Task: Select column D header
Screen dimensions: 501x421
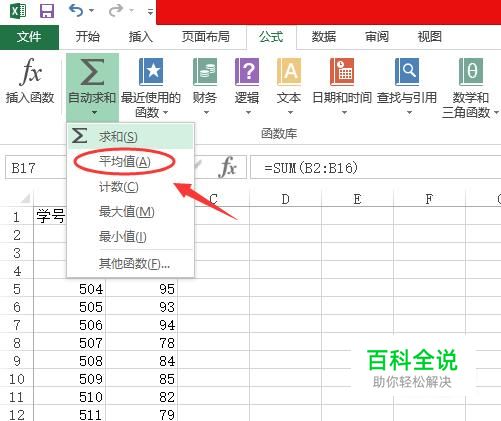Action: click(x=285, y=199)
